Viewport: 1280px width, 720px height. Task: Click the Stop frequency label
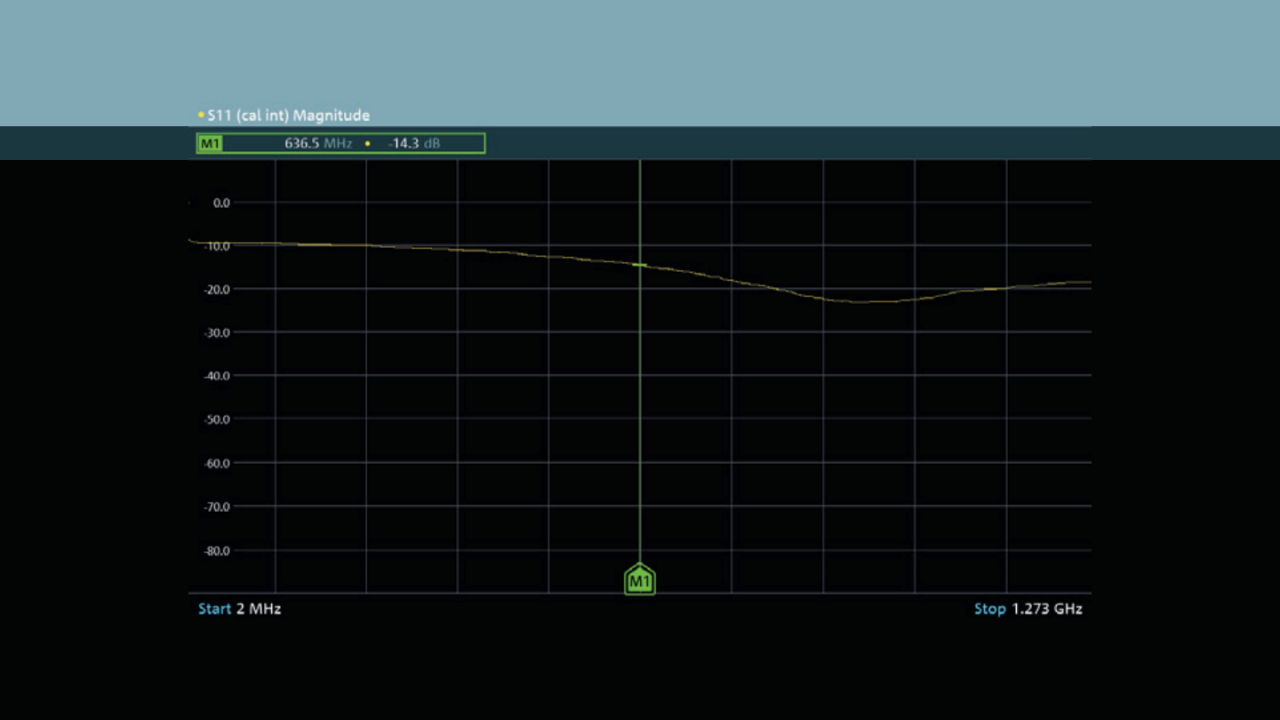click(990, 609)
